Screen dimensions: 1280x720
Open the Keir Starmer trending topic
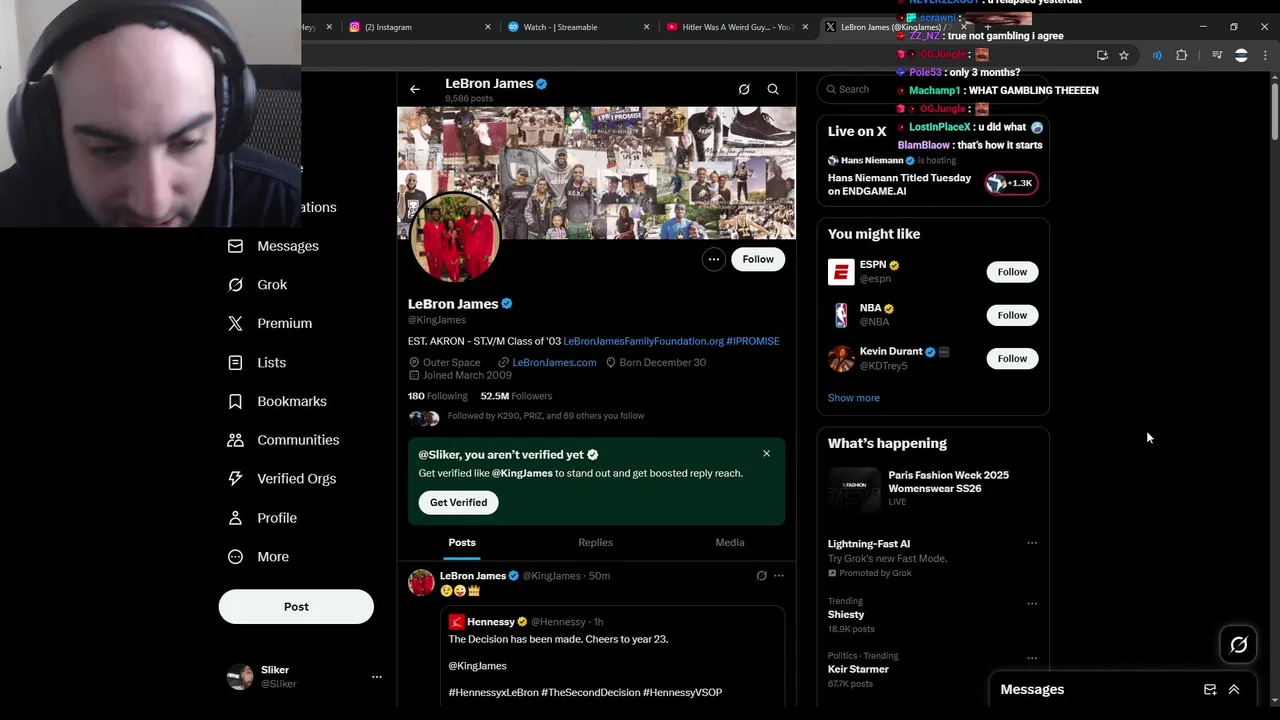(858, 669)
